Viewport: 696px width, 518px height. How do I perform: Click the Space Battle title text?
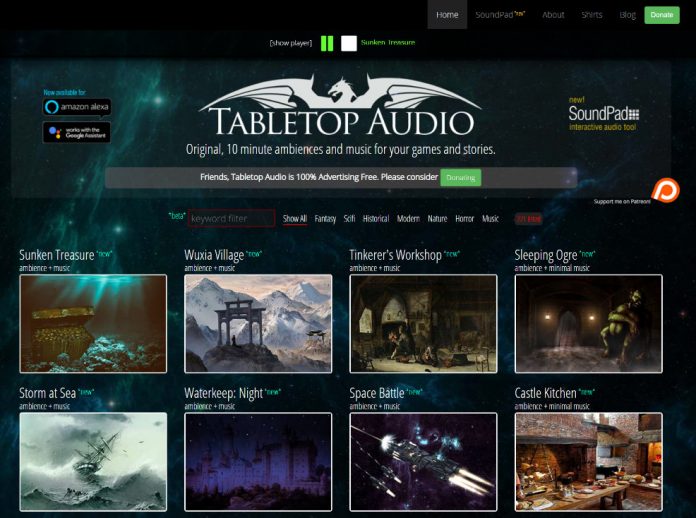[377, 393]
